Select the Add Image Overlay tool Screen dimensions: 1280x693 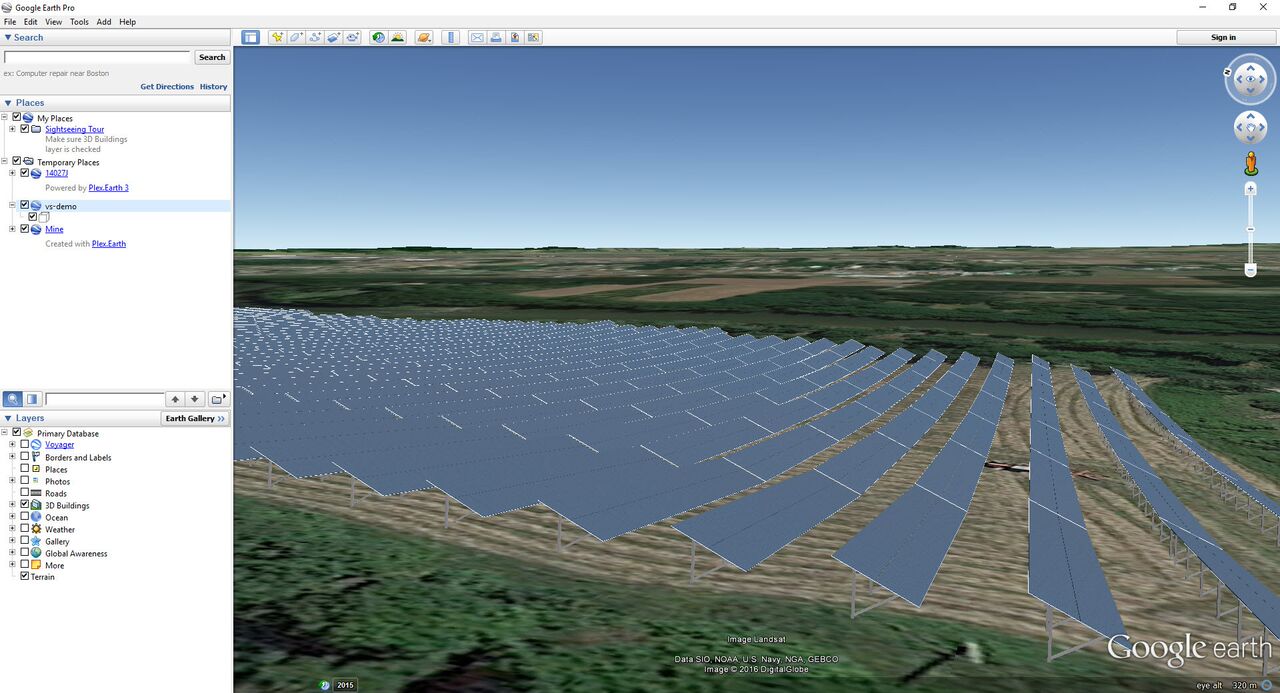(x=334, y=37)
